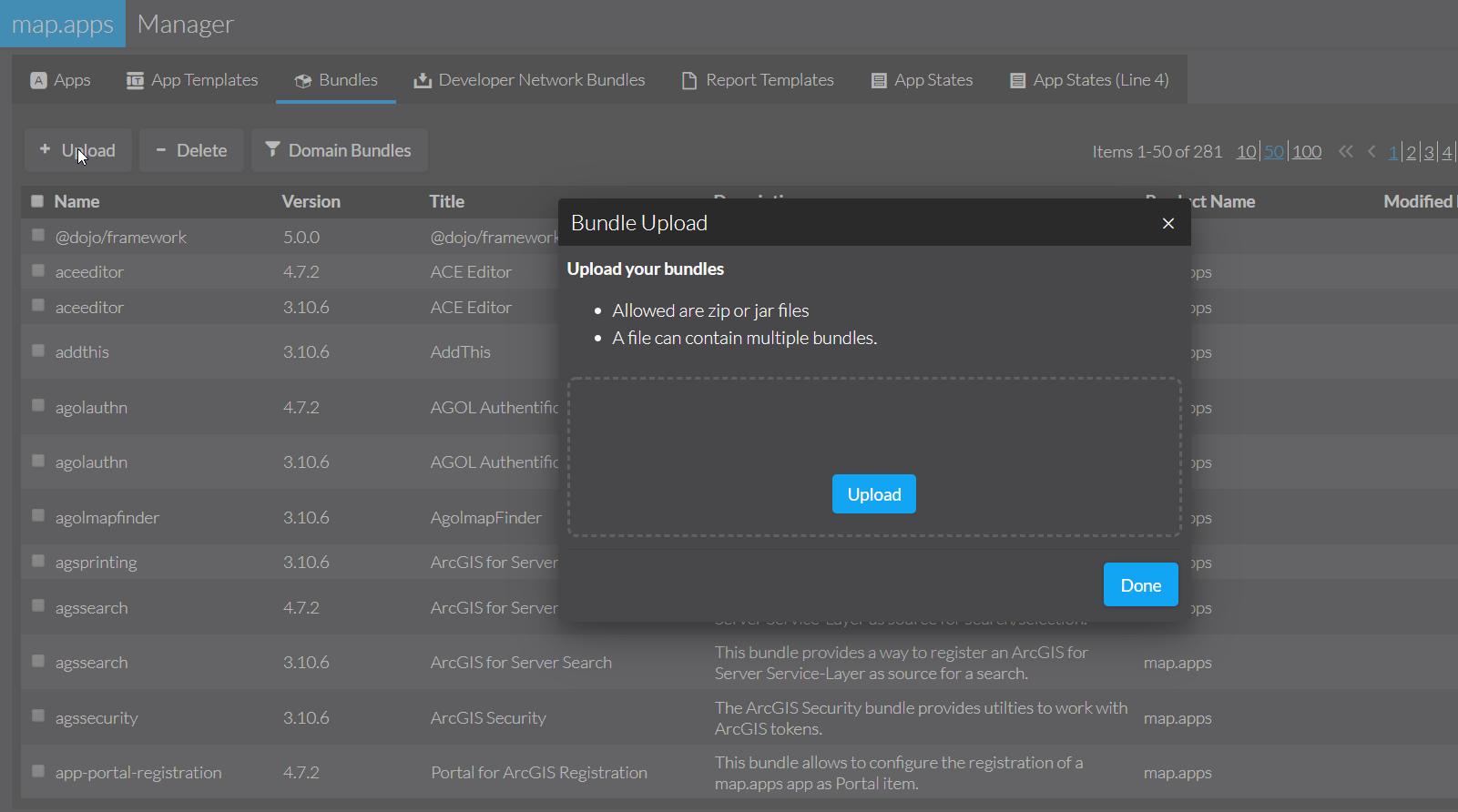Click the App Templates tab icon

pyautogui.click(x=135, y=80)
